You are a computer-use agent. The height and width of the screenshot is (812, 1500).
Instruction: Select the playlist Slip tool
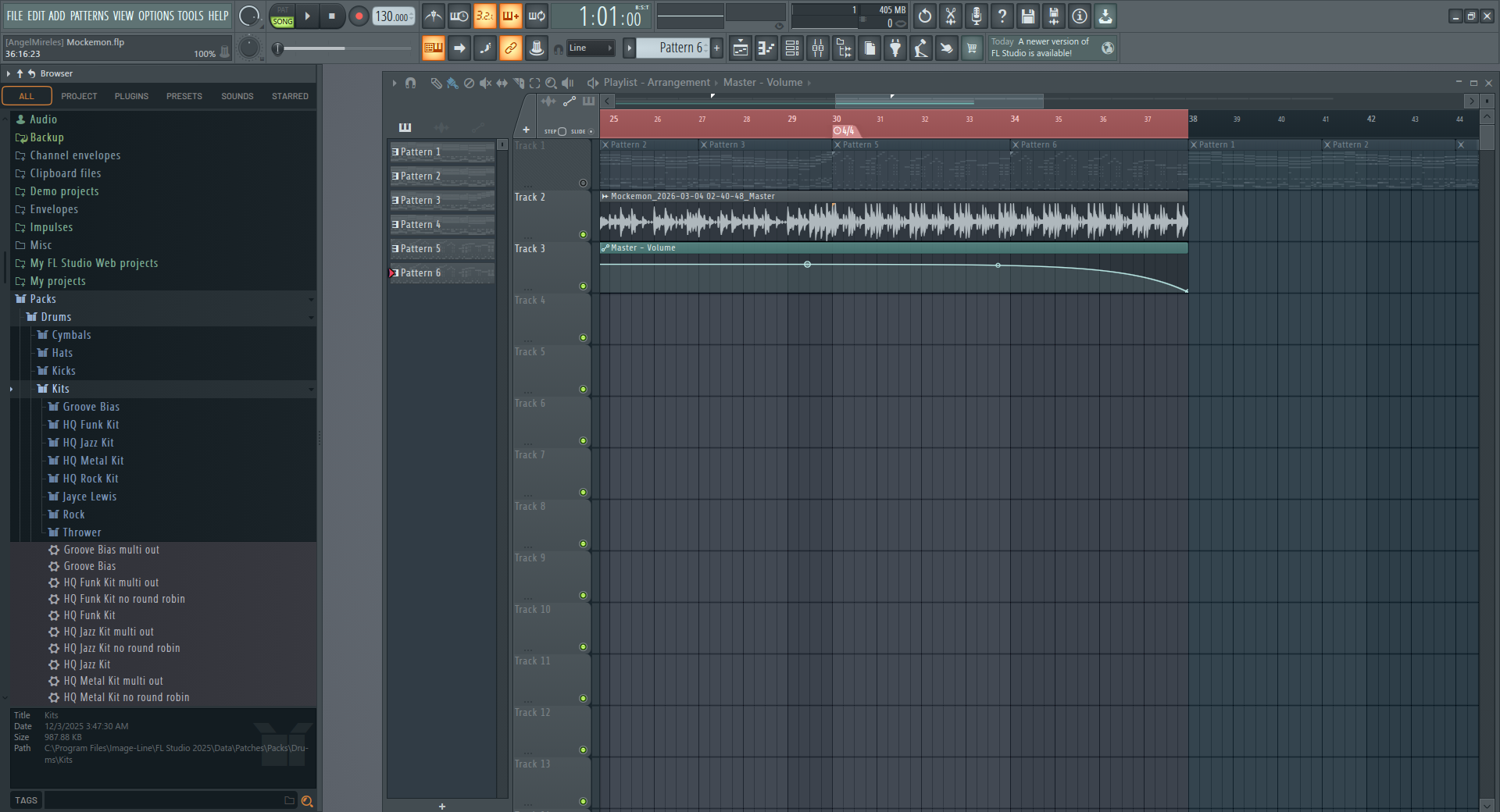(502, 83)
